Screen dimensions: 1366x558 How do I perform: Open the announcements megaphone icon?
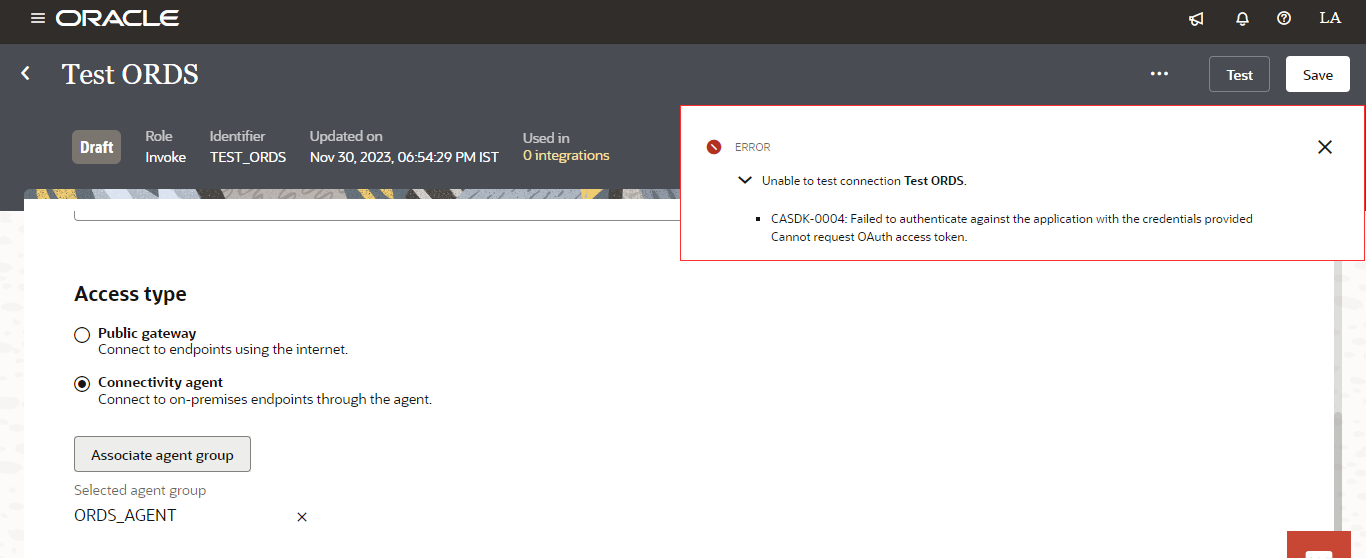[x=1196, y=19]
